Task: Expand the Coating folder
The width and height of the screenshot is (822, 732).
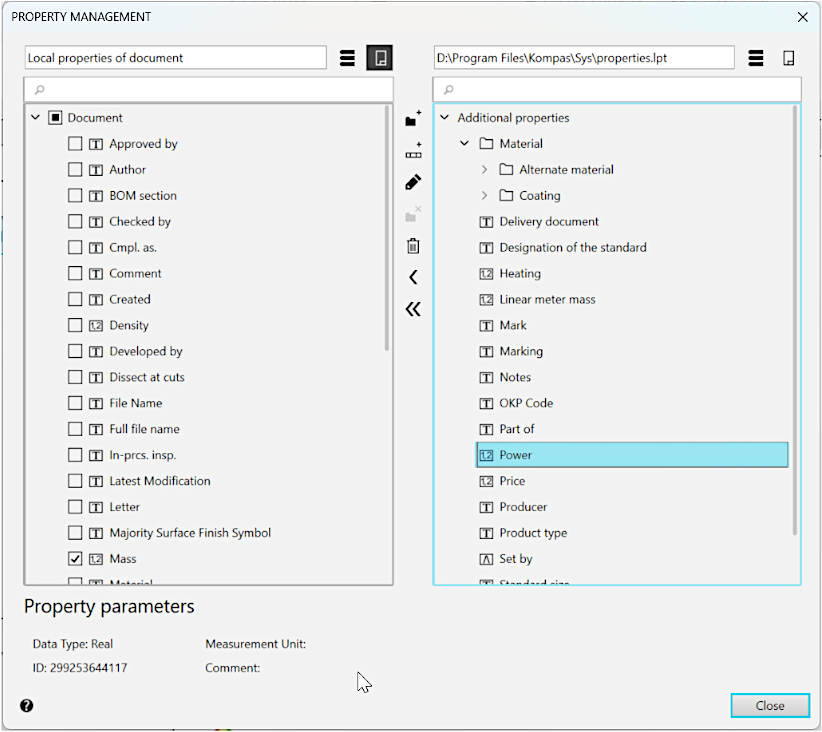Action: pos(485,196)
